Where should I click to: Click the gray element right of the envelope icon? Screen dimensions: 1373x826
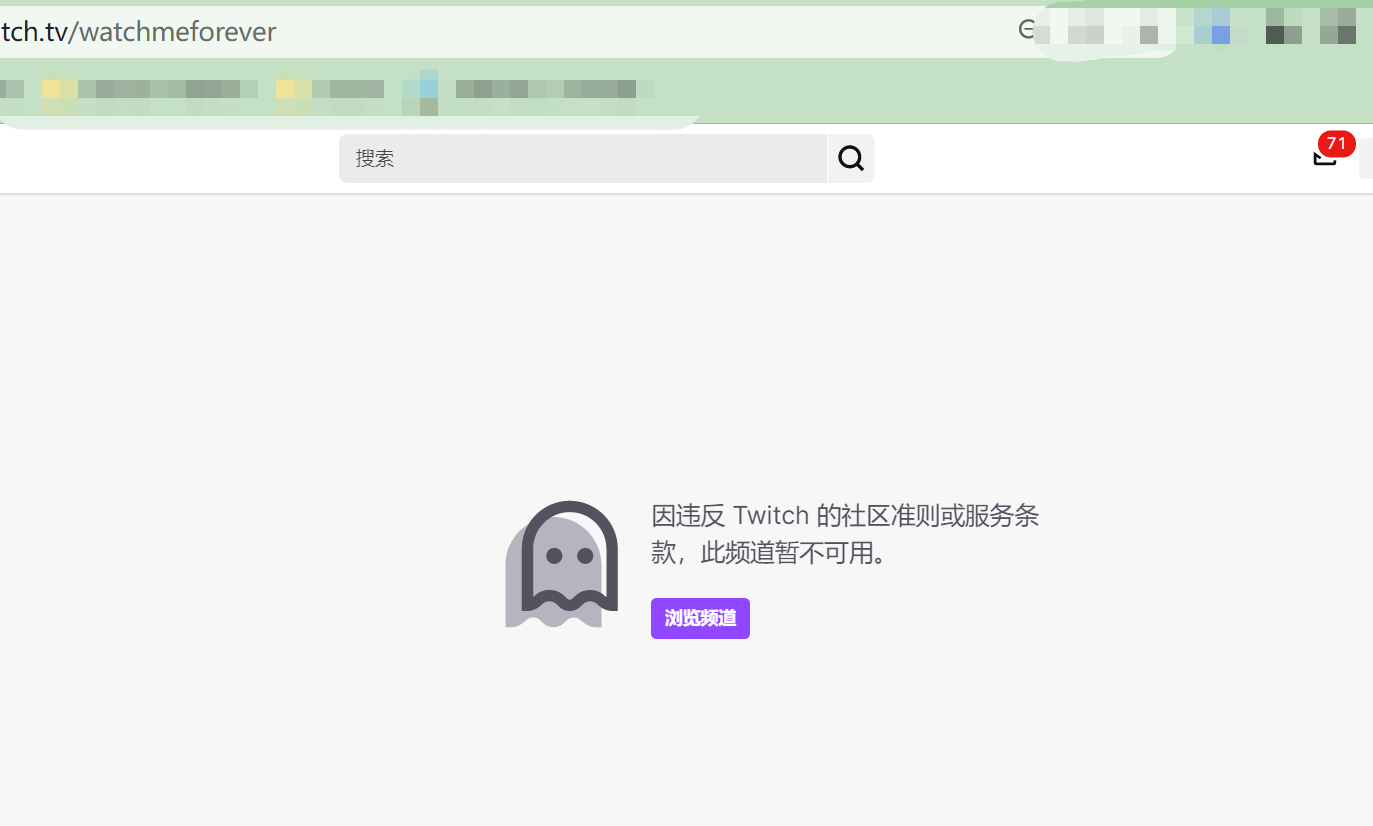click(x=1367, y=158)
